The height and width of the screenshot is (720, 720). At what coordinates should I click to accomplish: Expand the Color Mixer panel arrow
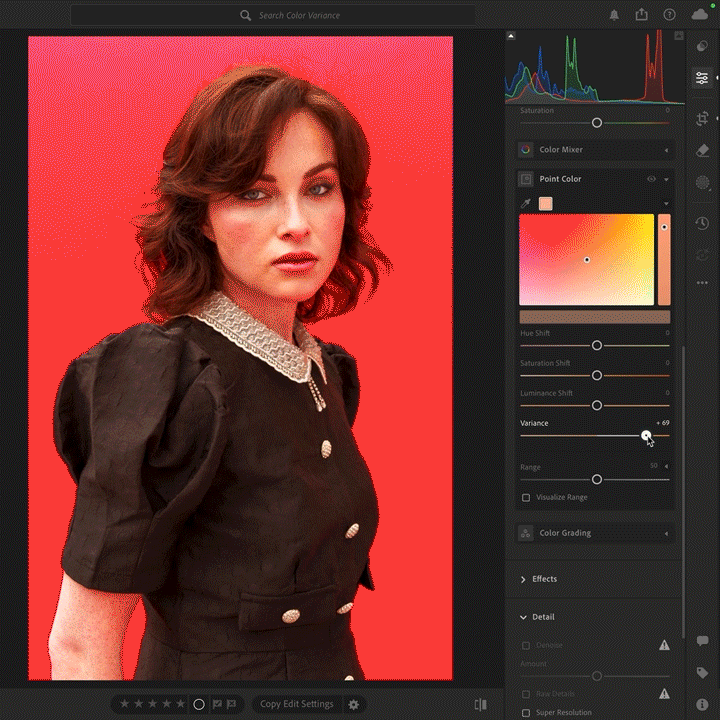pos(666,150)
